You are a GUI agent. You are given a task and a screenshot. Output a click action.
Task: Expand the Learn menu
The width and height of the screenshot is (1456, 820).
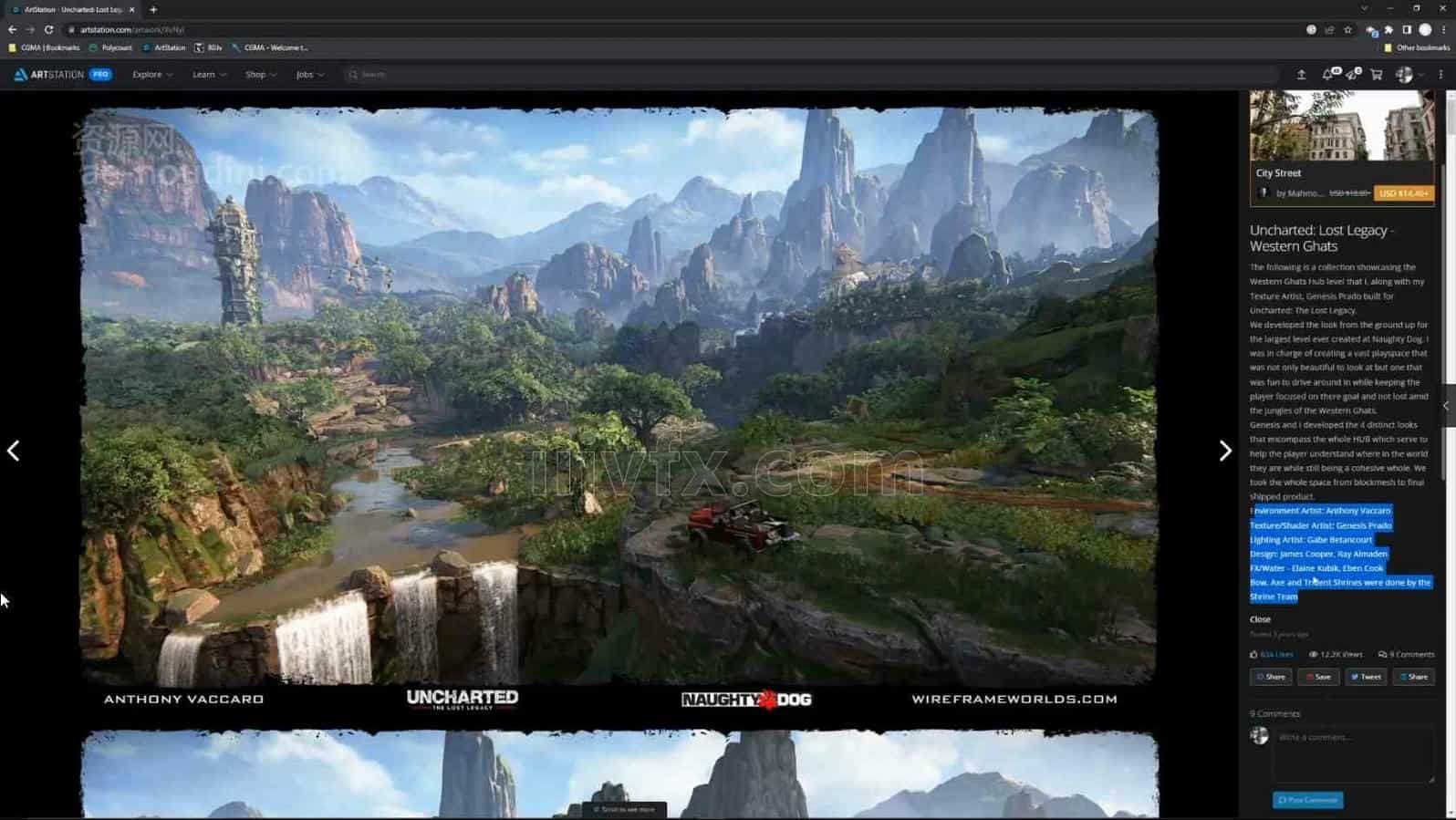pos(209,75)
